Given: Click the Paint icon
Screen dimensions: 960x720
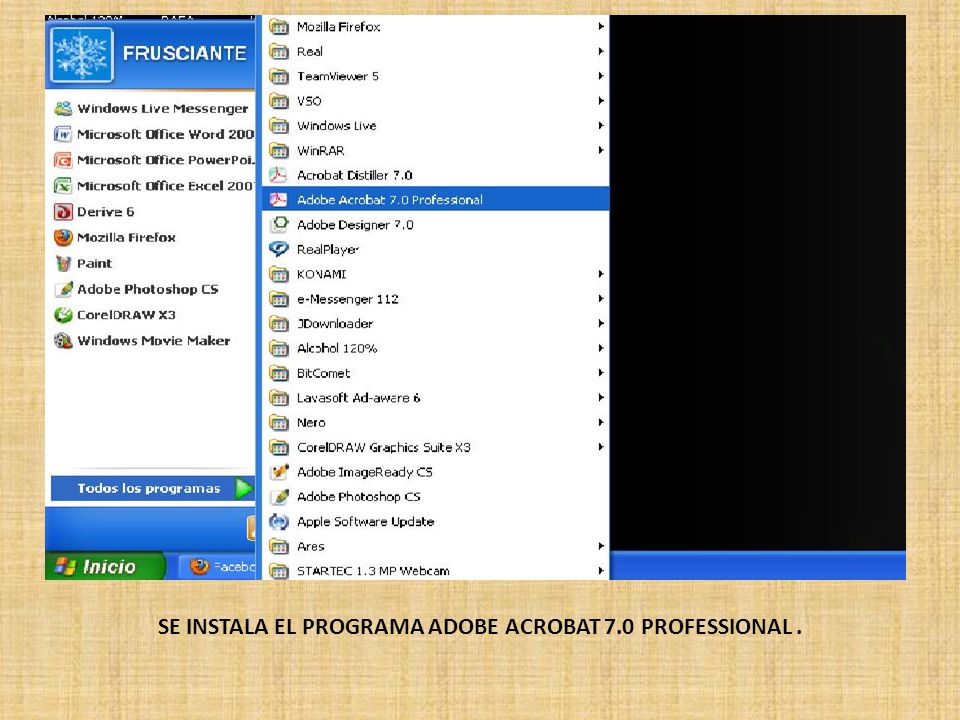Looking at the screenshot, I should tap(63, 263).
